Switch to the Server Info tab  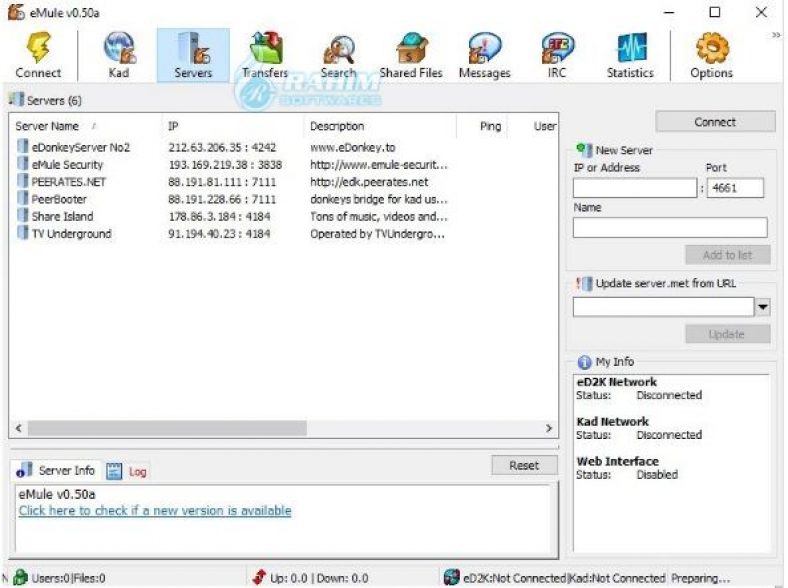click(x=56, y=471)
